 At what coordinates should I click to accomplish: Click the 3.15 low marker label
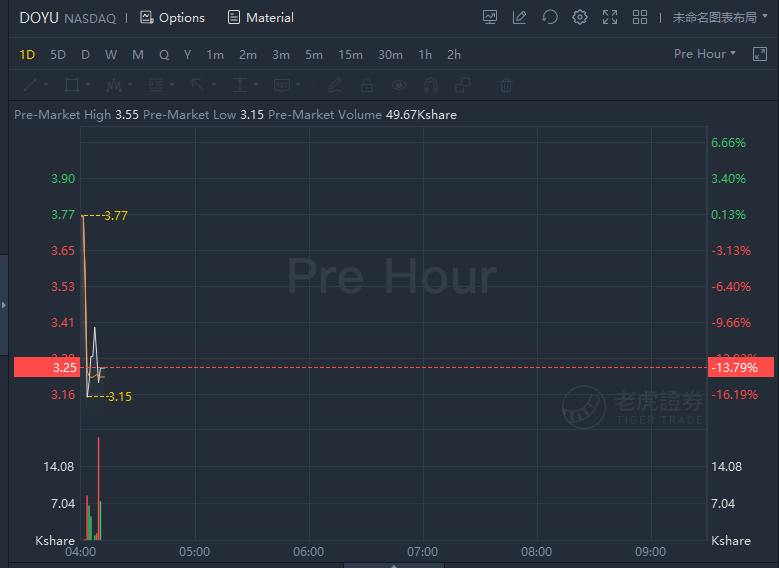pyautogui.click(x=120, y=397)
